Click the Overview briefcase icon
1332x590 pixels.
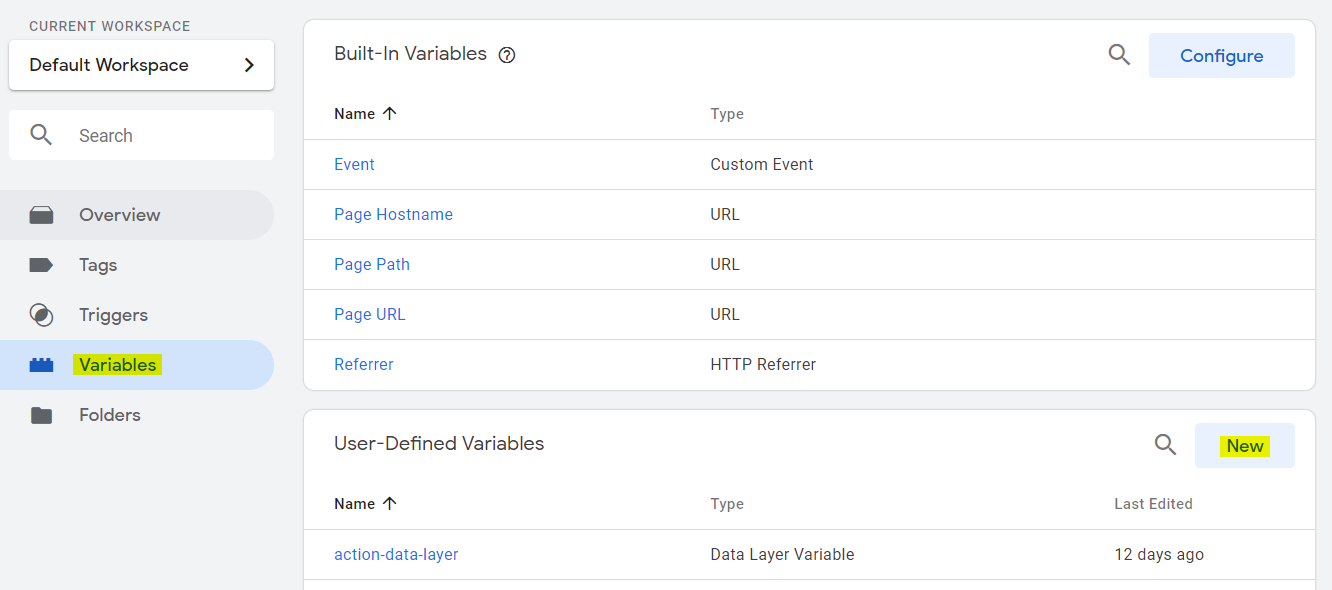41,215
